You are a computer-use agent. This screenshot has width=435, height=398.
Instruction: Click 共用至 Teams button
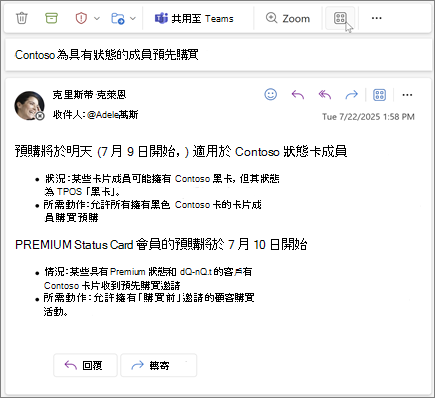point(194,18)
